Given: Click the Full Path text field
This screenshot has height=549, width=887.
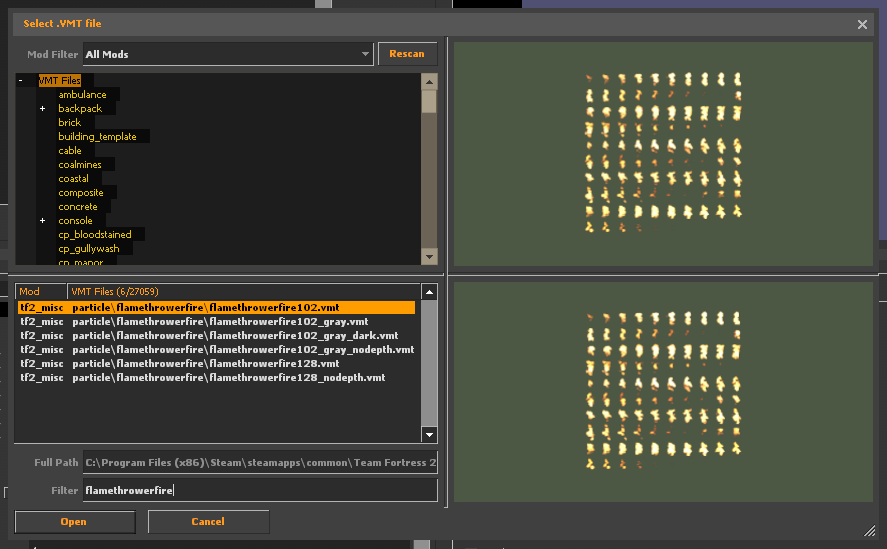Looking at the screenshot, I should coord(260,462).
